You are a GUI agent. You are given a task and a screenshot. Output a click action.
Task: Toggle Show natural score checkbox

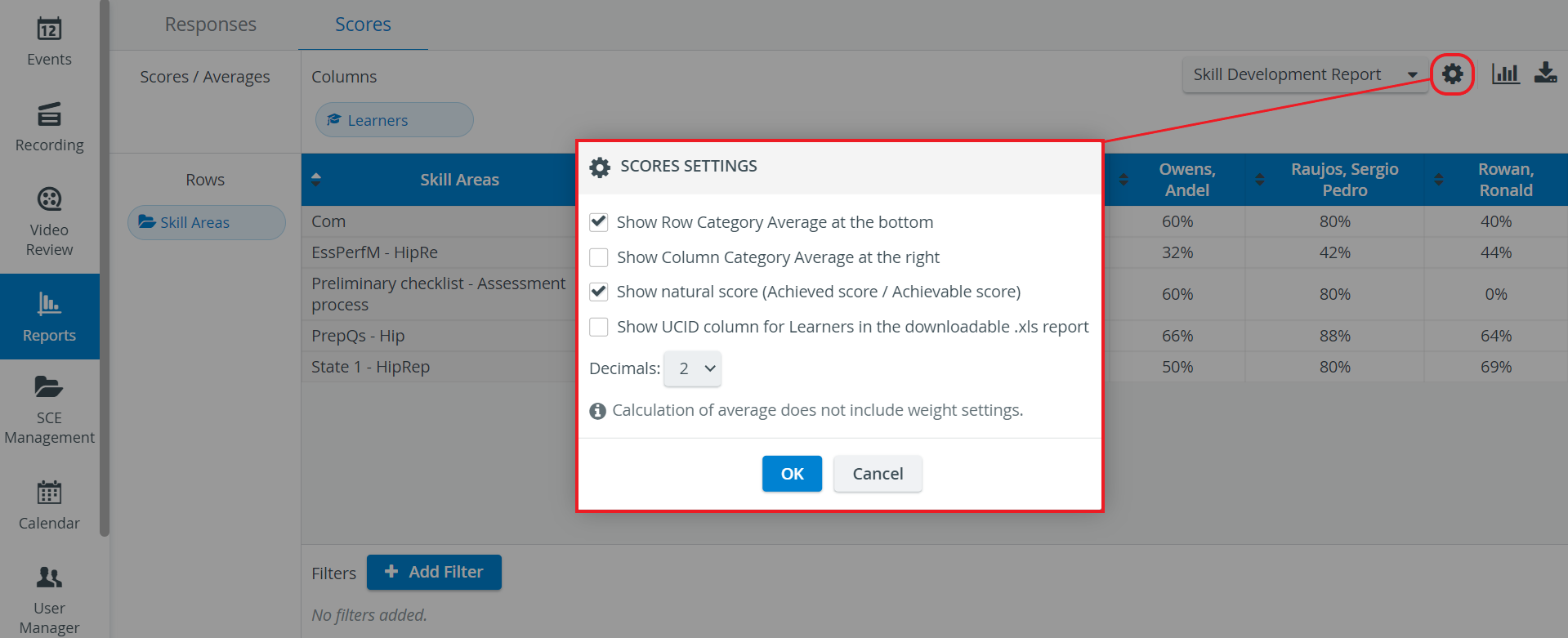[x=599, y=292]
